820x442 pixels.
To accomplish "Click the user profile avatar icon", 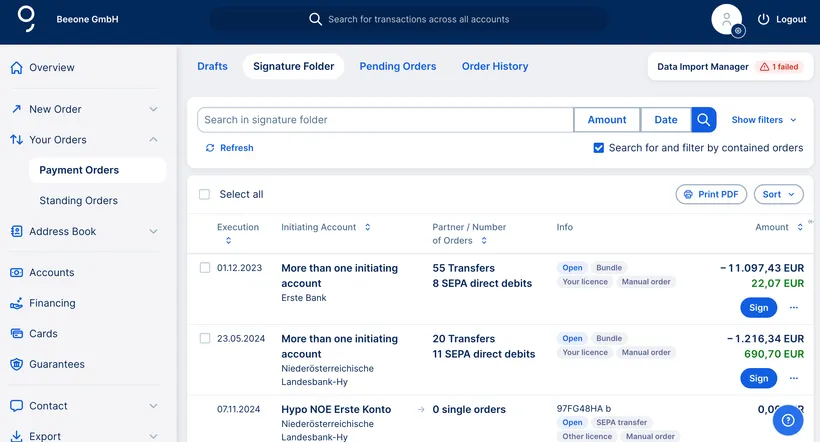I will [x=726, y=19].
